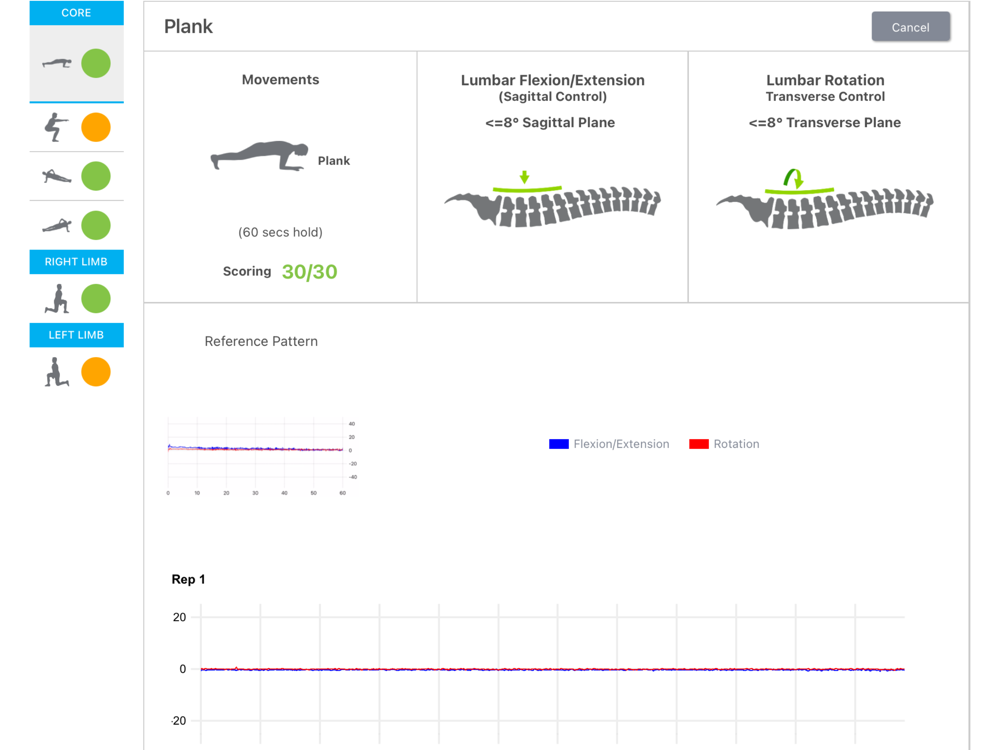The width and height of the screenshot is (1000, 750).
Task: Click the orange status dot under Left Limb
Action: (96, 372)
